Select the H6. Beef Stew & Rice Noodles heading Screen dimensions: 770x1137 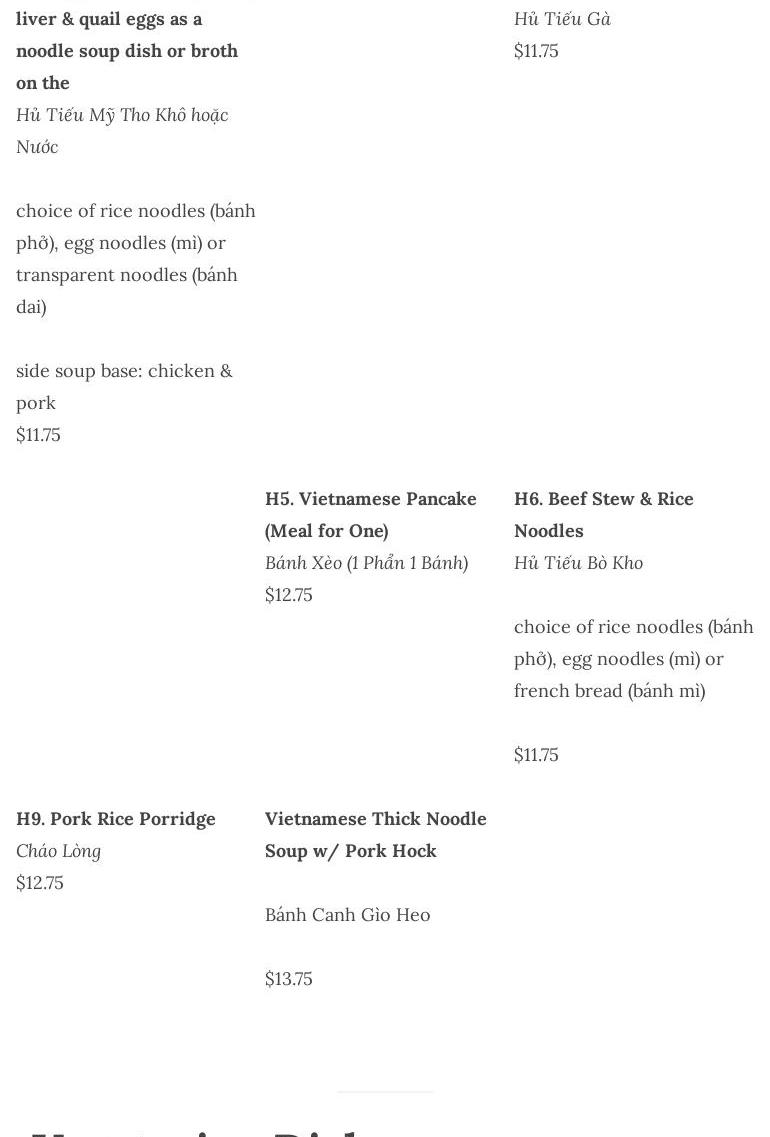[603, 514]
